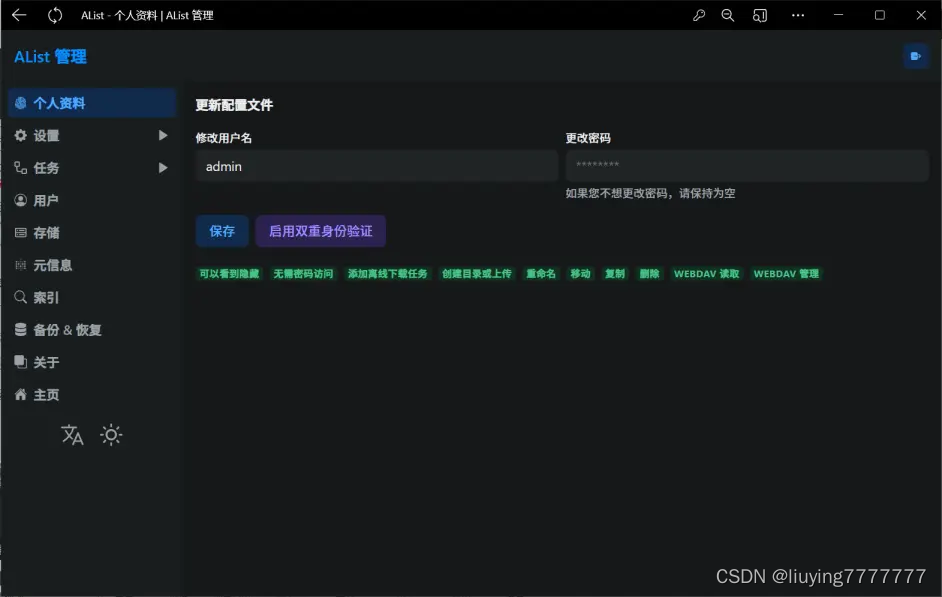Image resolution: width=942 pixels, height=597 pixels.
Task: Open the 存储 storage page
Action: pyautogui.click(x=92, y=232)
